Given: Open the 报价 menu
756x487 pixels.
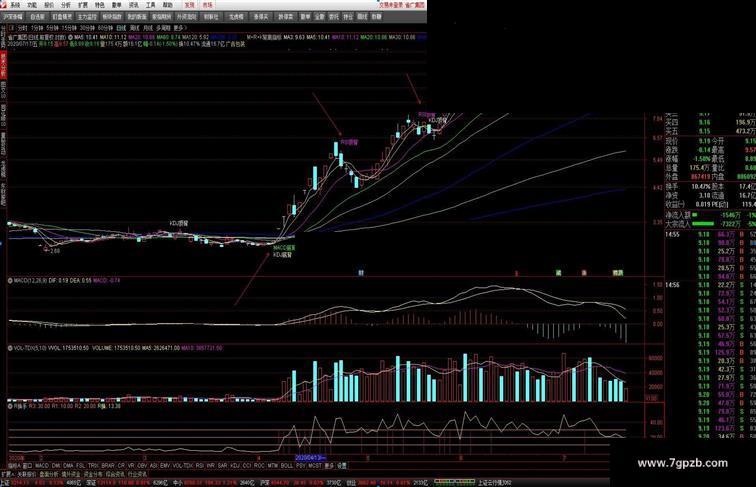Looking at the screenshot, I should pyautogui.click(x=49, y=5).
